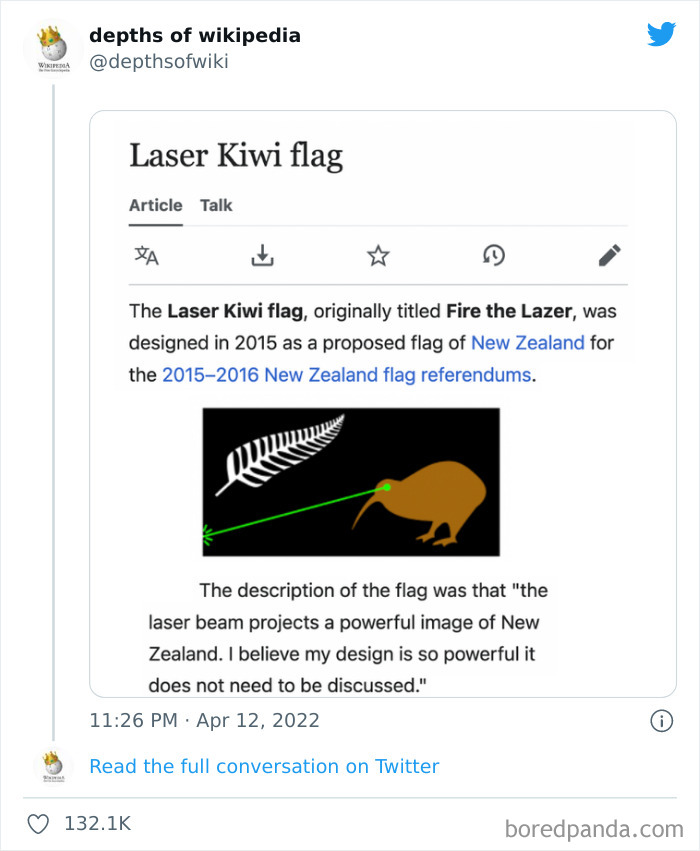Click the download article icon
The height and width of the screenshot is (851, 700).
point(262,256)
